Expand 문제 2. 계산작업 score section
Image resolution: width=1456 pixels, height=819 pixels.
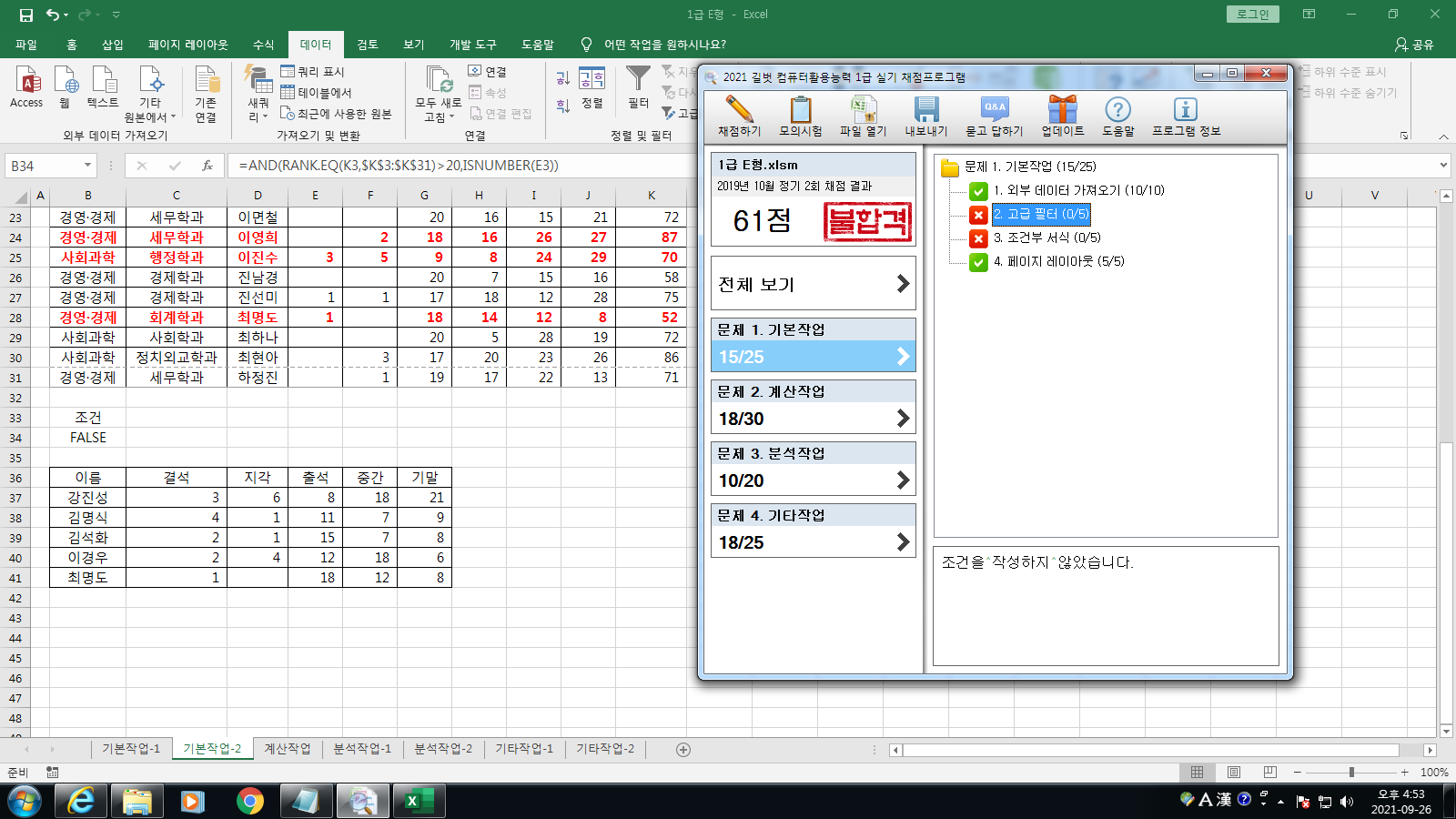tap(903, 419)
